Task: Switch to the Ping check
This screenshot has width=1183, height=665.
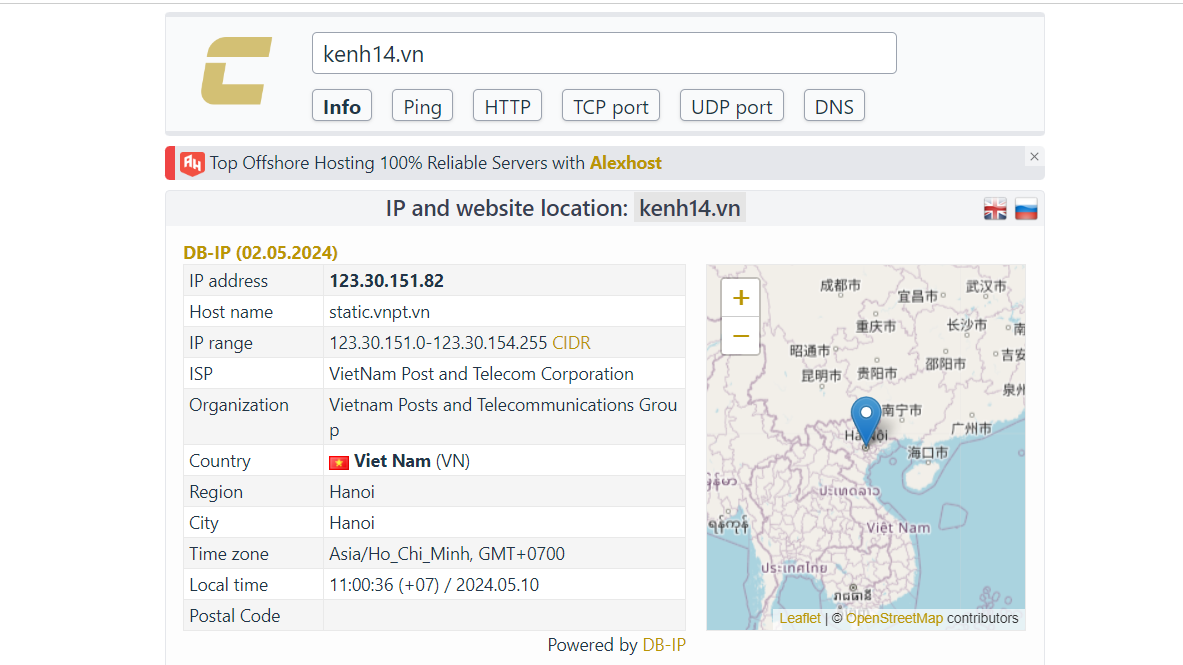Action: 421,105
